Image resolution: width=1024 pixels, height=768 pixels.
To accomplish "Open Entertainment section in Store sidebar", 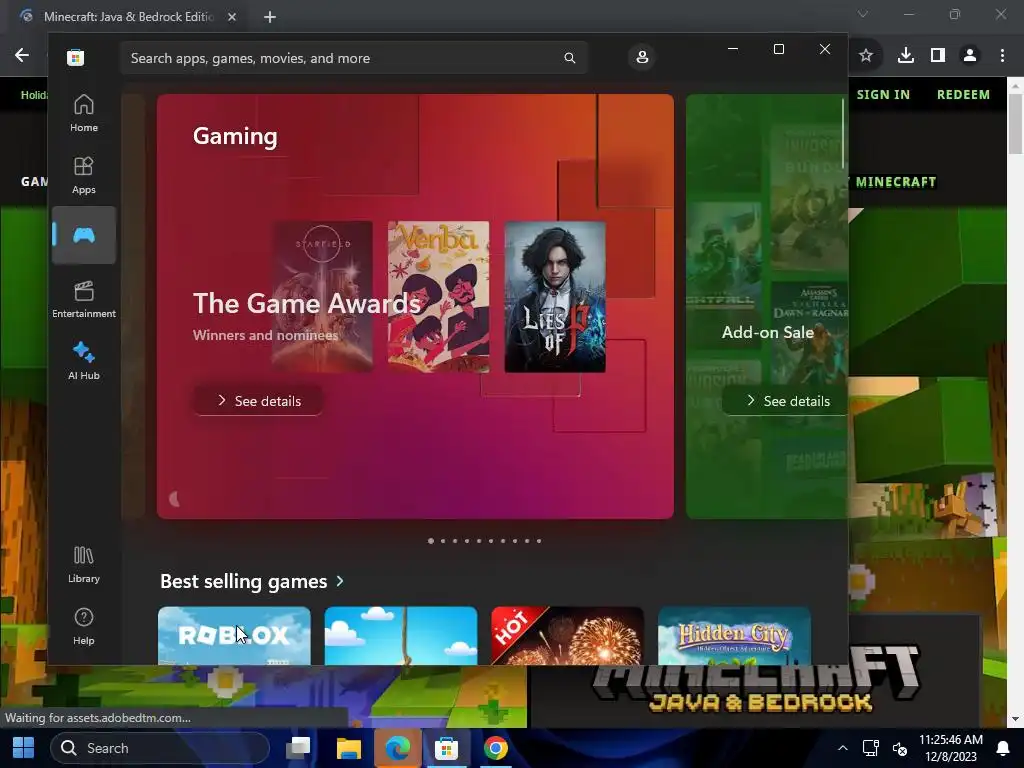I will 84,299.
